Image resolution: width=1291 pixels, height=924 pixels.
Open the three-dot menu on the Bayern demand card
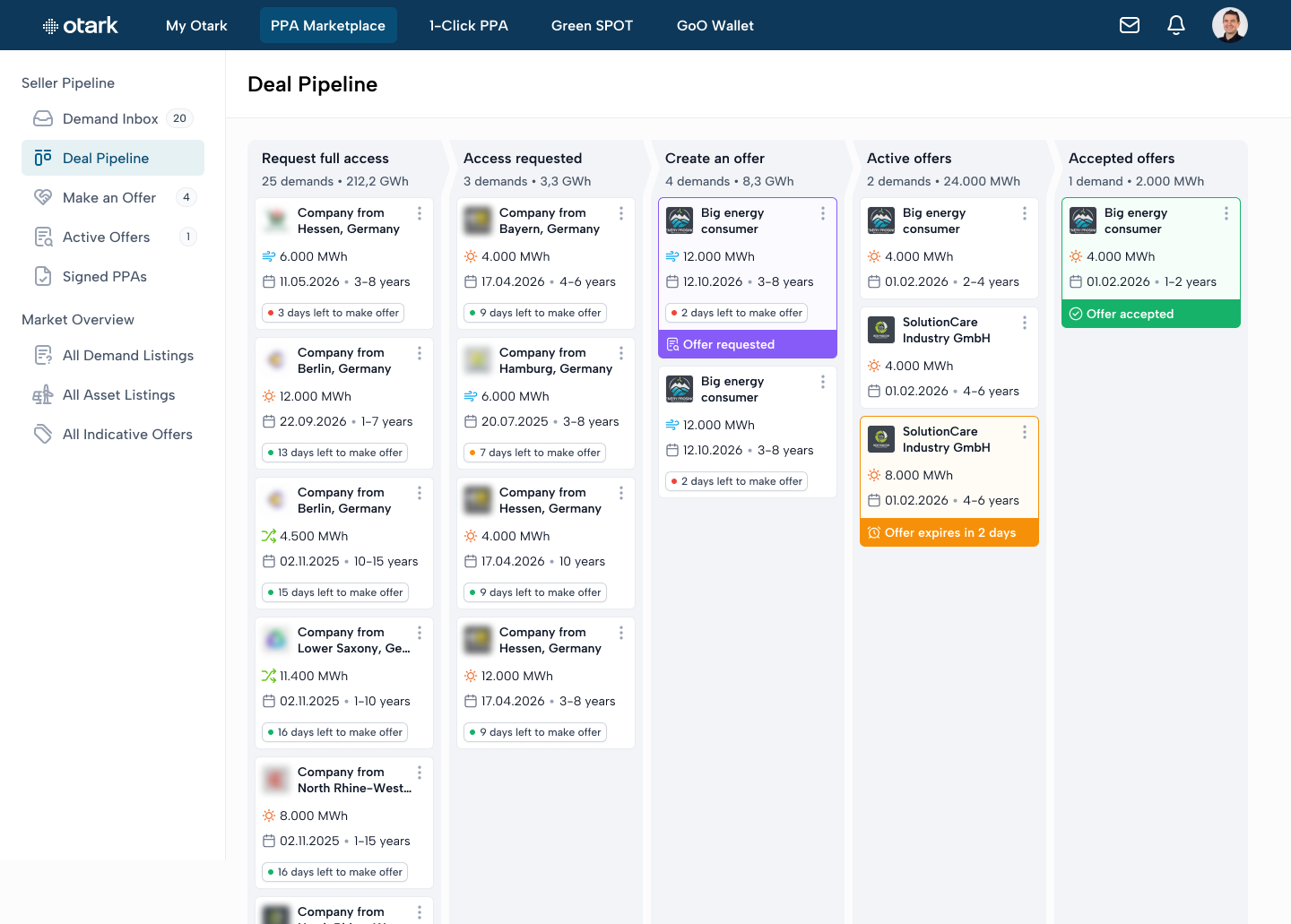pos(620,213)
